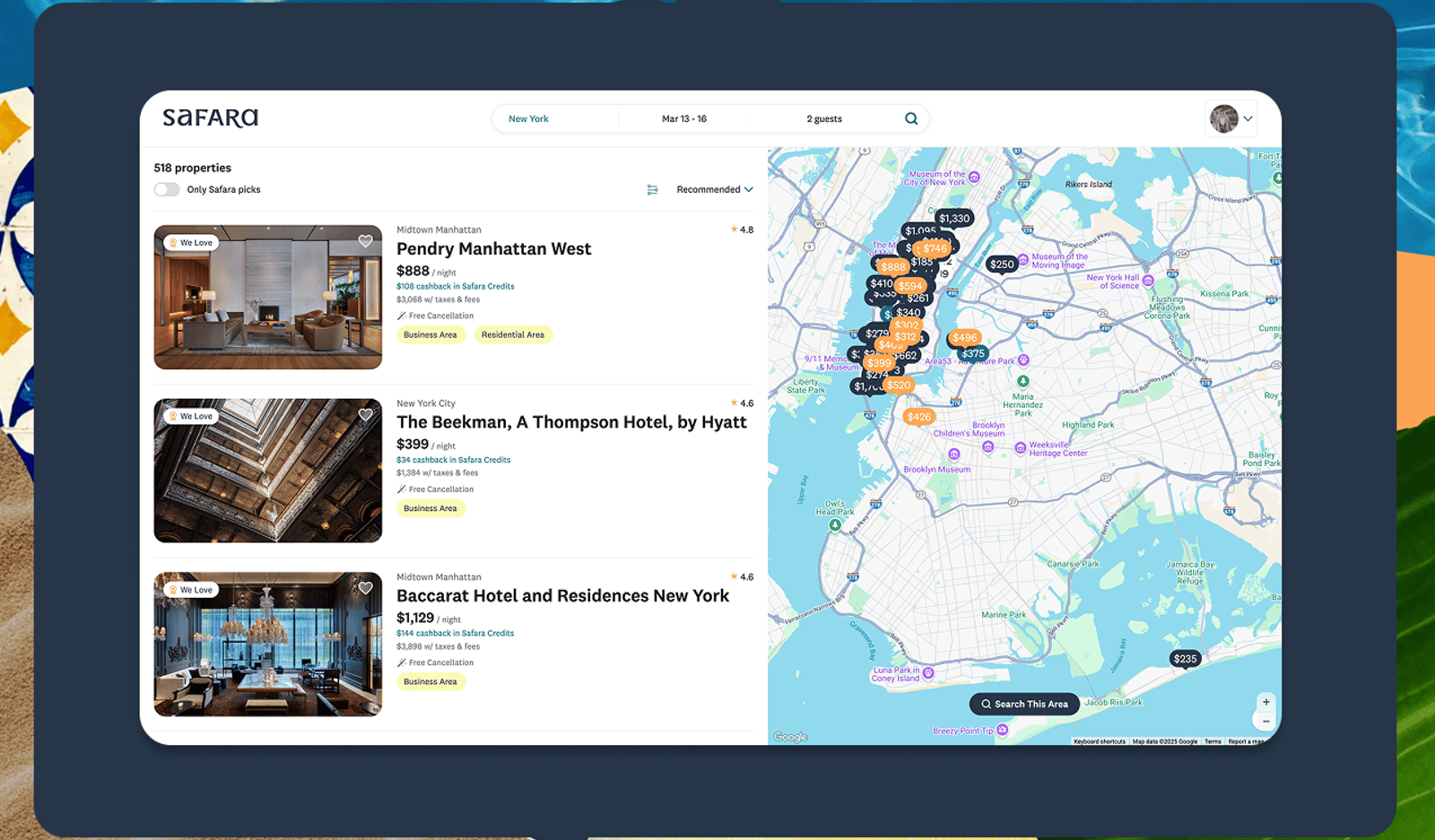Viewport: 1435px width, 840px height.
Task: Click the Google logo on map
Action: click(790, 737)
